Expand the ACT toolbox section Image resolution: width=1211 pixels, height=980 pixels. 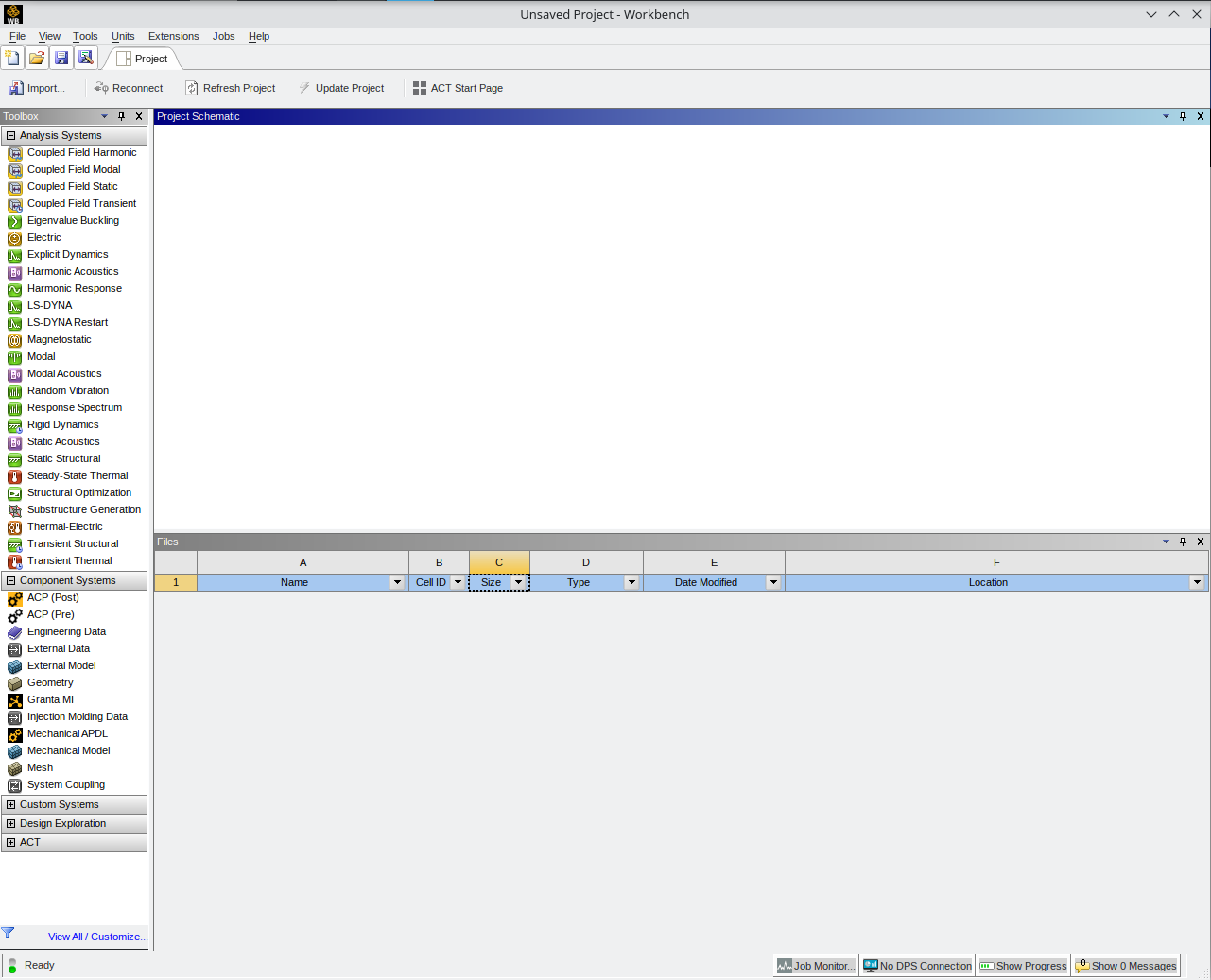click(11, 843)
